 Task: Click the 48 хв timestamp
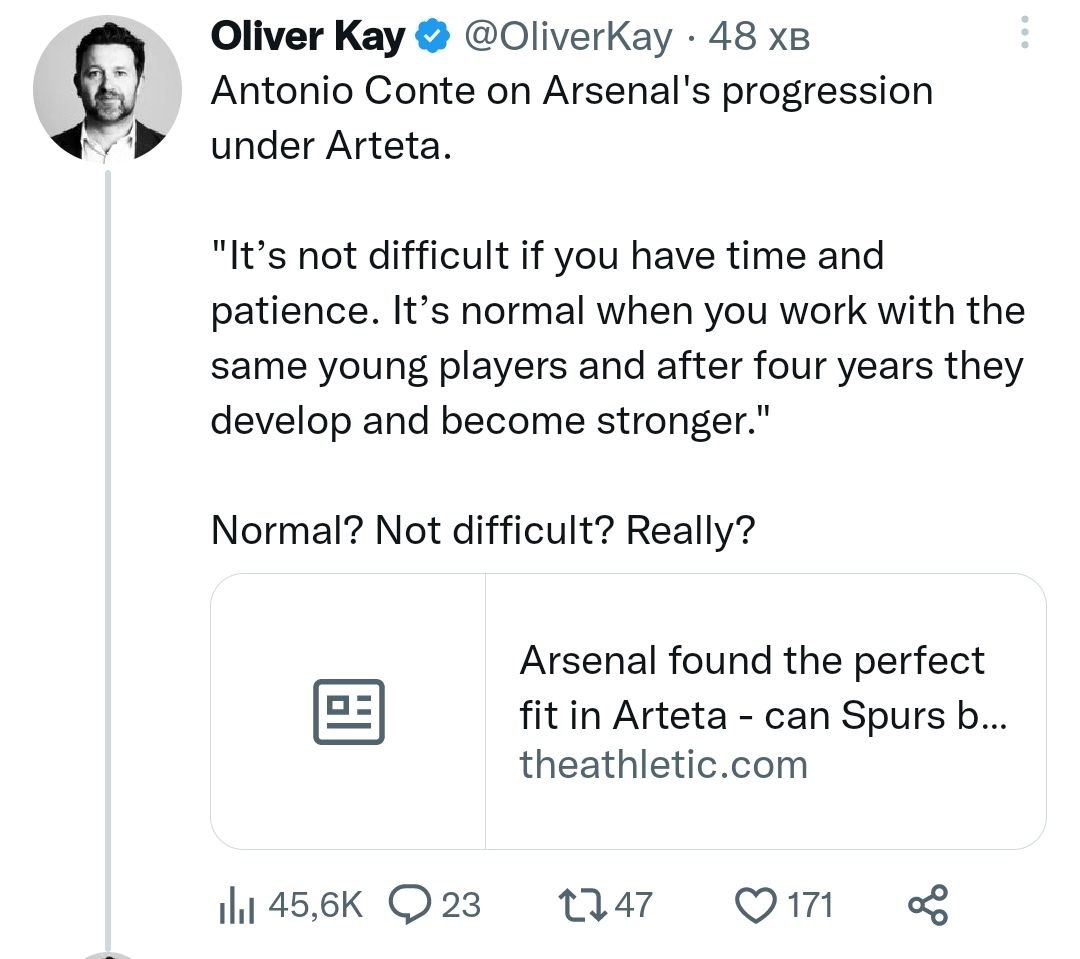[758, 38]
